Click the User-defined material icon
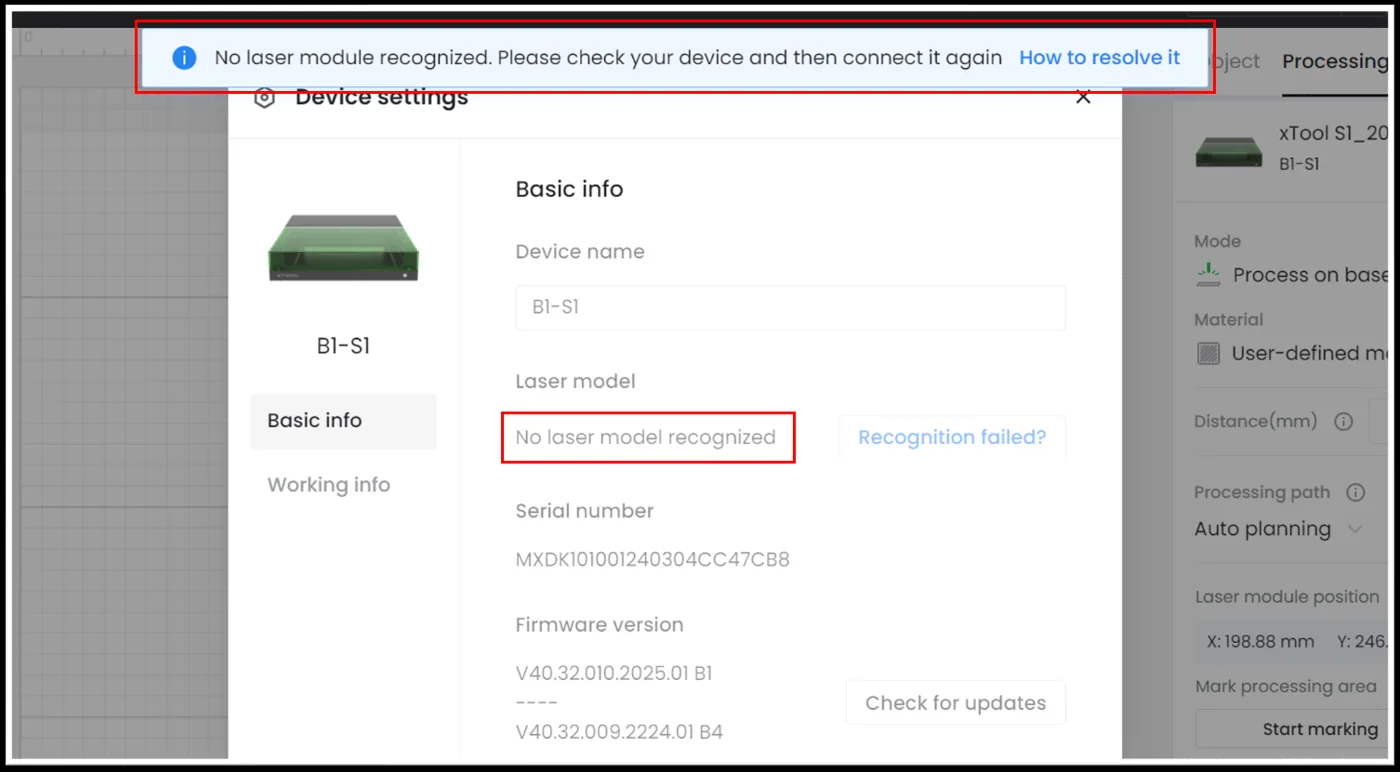This screenshot has width=1400, height=772. coord(1209,353)
